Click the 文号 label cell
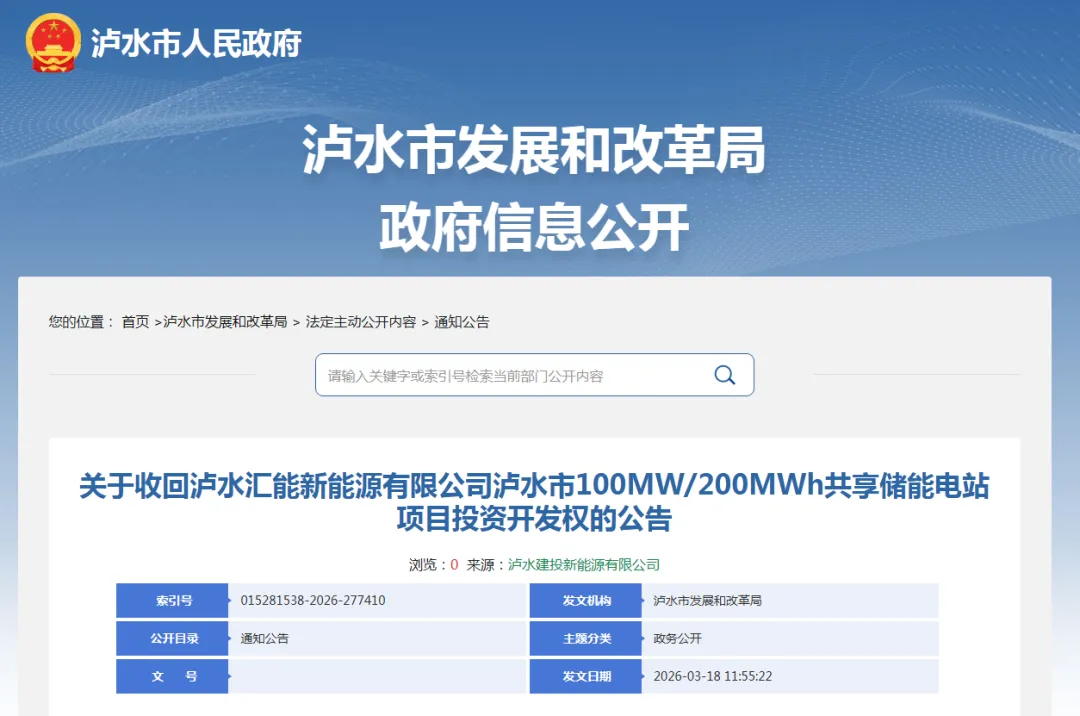1080x716 pixels. pyautogui.click(x=172, y=677)
